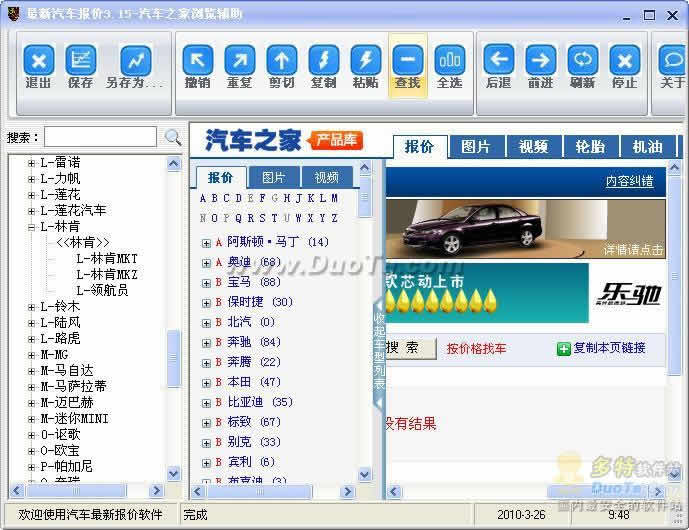Viewport: 689px width, 530px height.
Task: Click the brand list horizontal scrollbar thumb
Action: [260, 491]
